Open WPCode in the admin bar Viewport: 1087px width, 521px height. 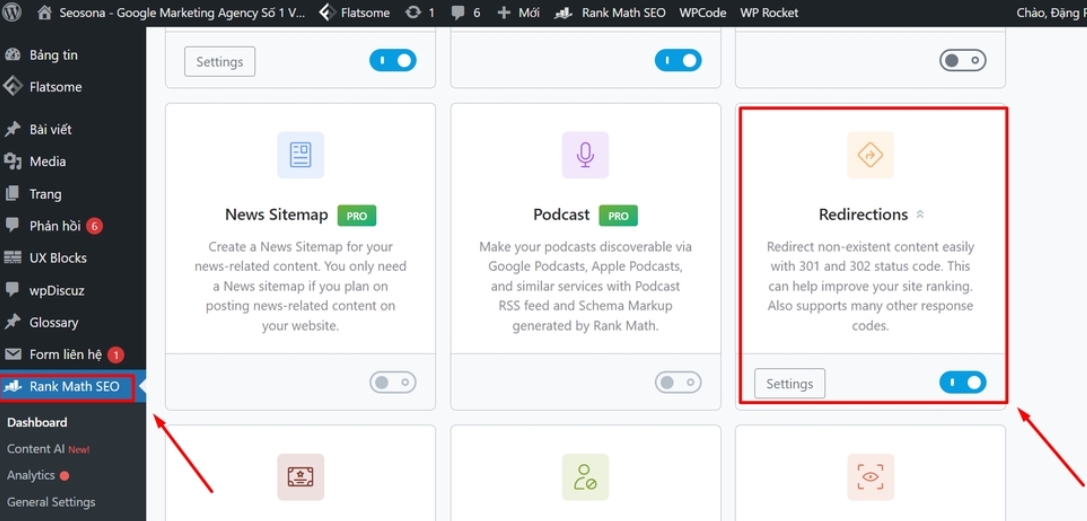point(702,12)
